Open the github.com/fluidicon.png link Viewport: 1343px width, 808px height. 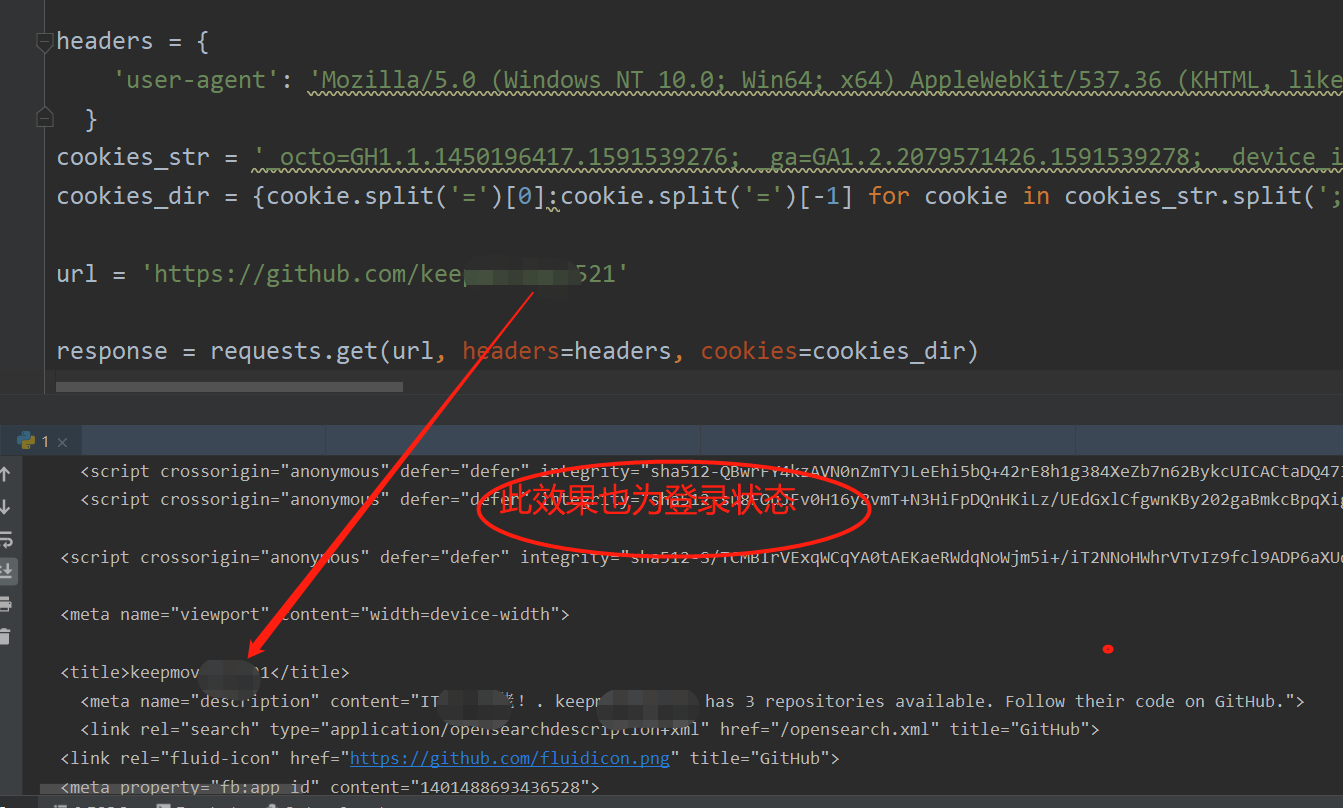click(510, 758)
